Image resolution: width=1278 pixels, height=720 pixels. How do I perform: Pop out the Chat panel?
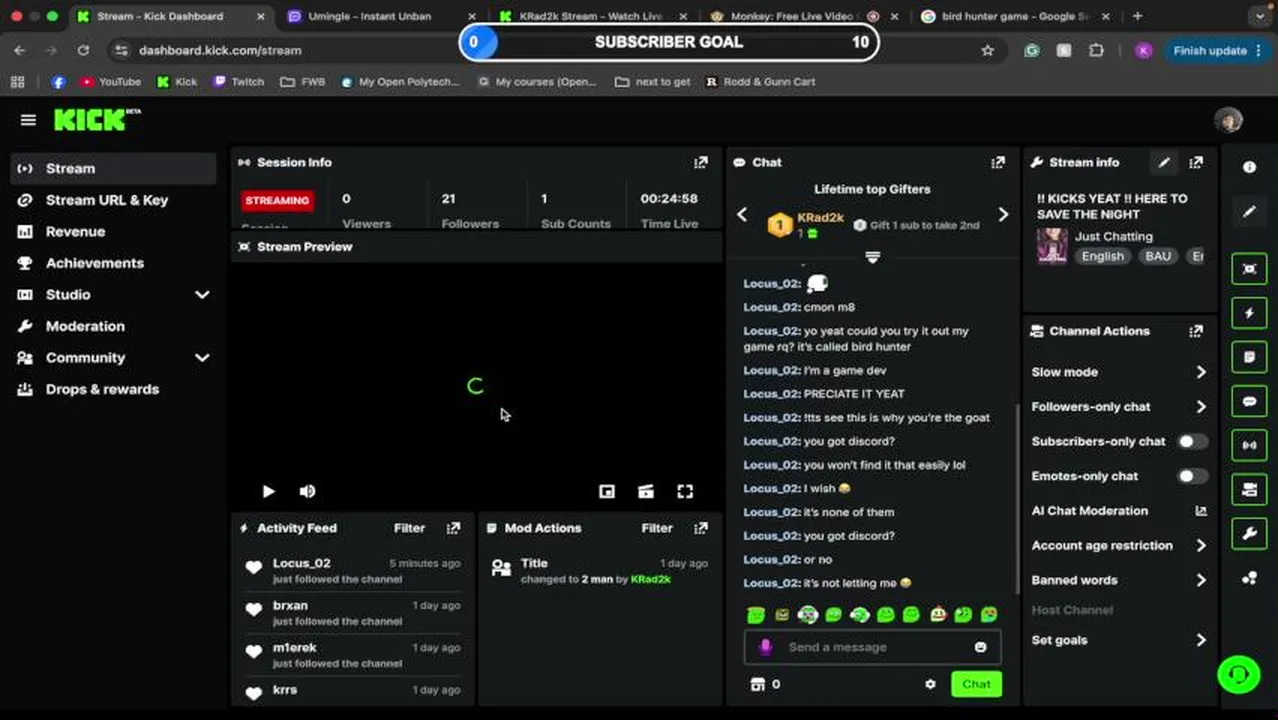pyautogui.click(x=998, y=162)
